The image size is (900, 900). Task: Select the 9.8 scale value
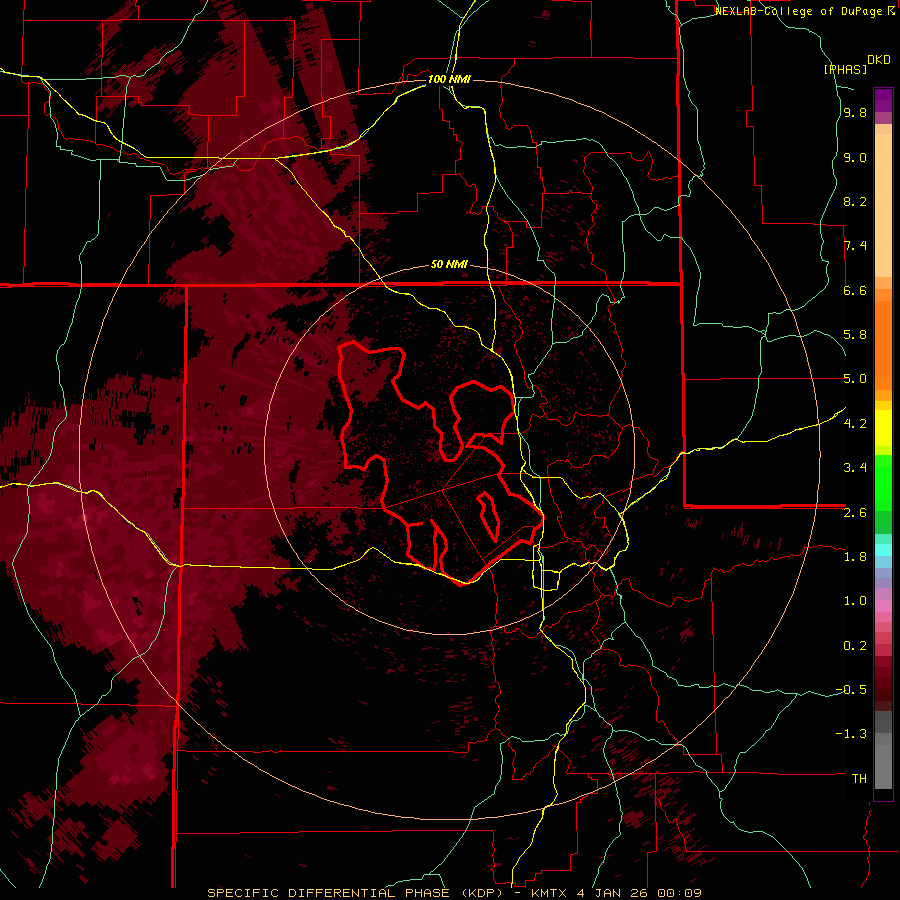click(855, 113)
